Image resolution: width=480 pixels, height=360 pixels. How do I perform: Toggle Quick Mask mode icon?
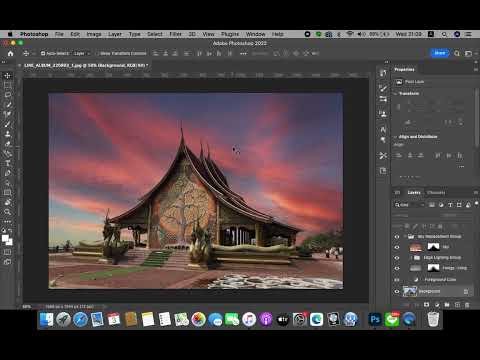7,252
